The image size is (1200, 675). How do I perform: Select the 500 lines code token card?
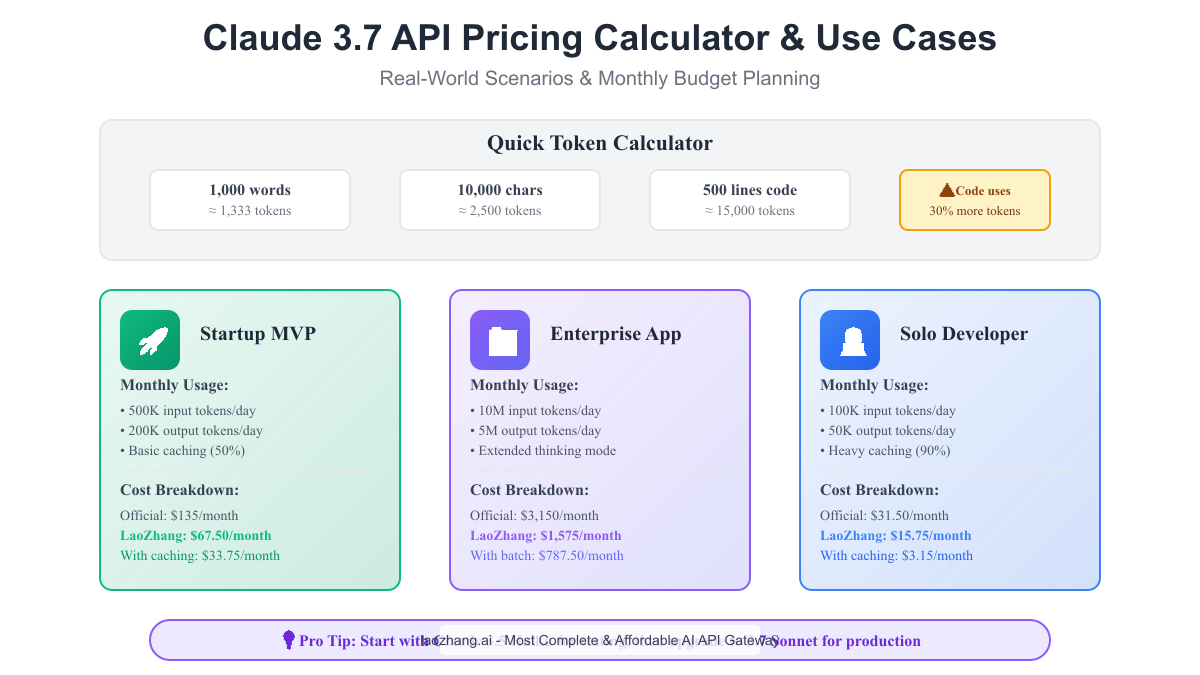point(750,200)
